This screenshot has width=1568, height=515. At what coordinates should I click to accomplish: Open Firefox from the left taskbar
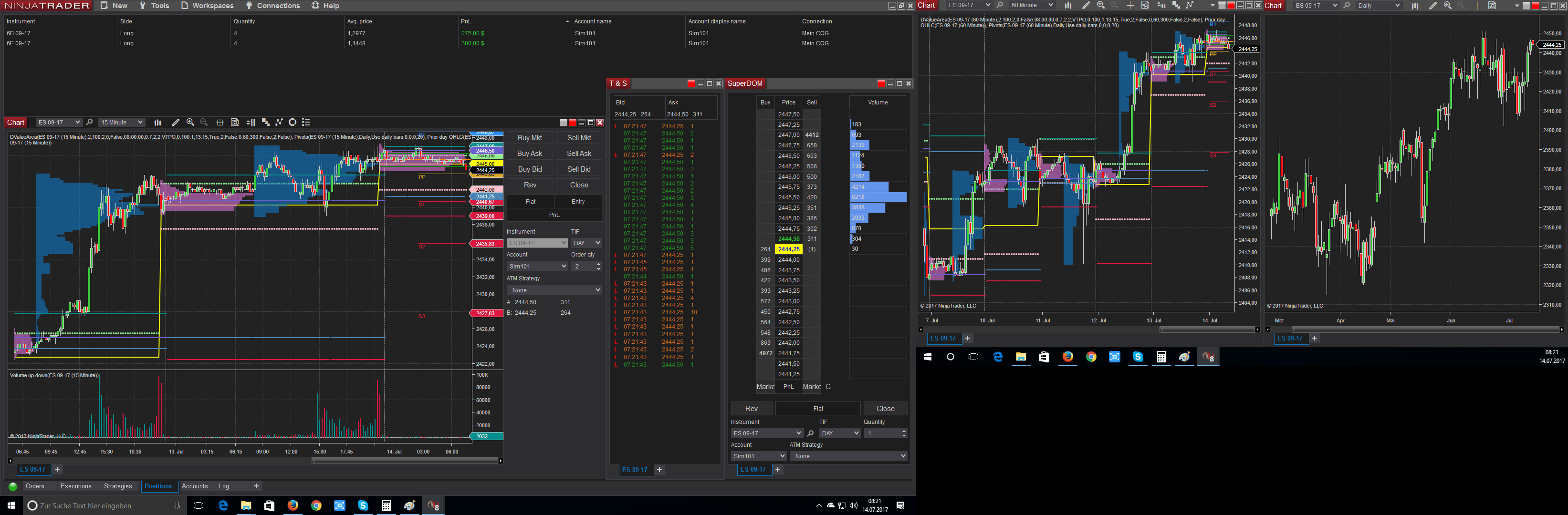click(293, 506)
